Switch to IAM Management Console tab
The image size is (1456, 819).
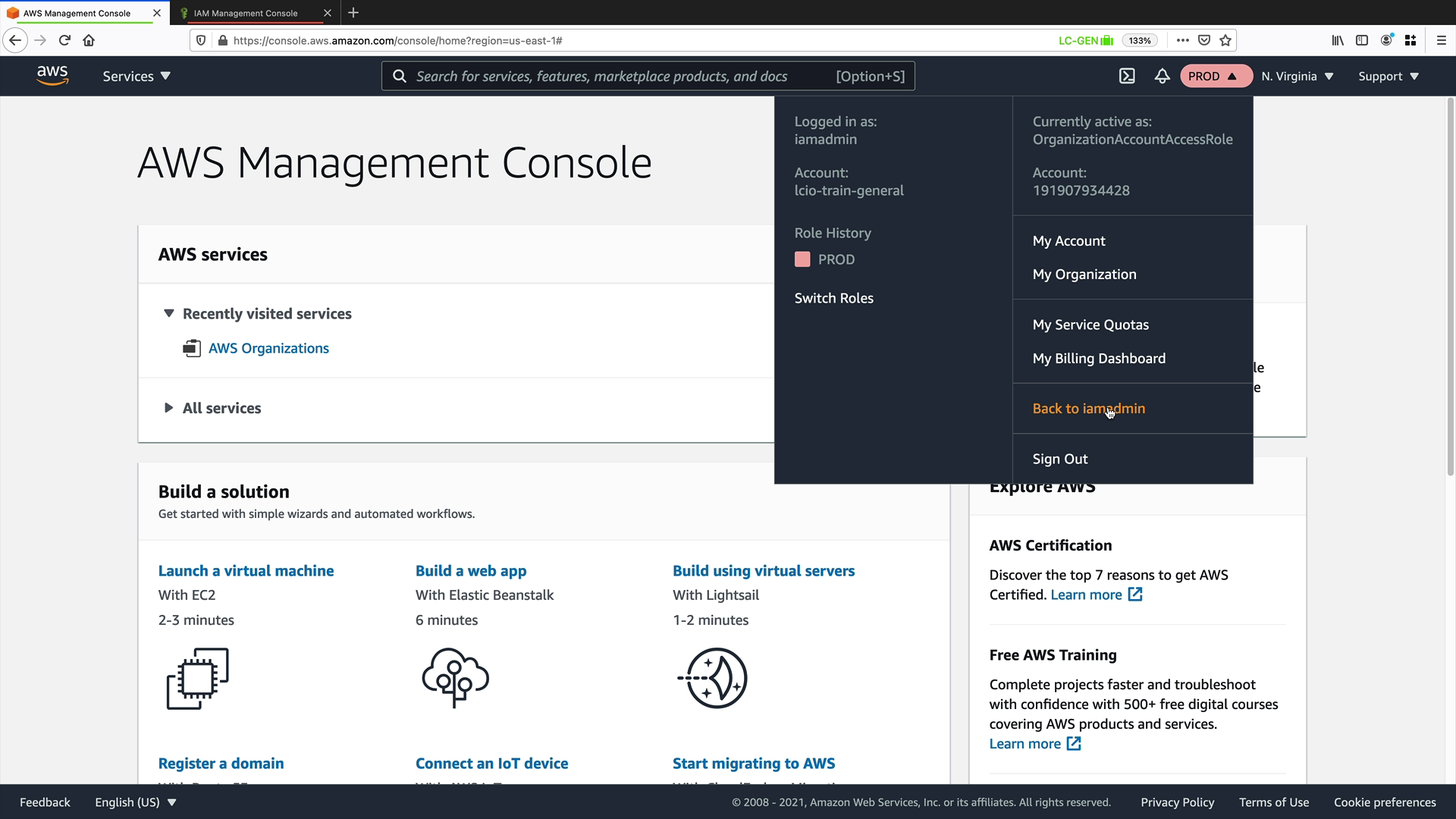[246, 13]
